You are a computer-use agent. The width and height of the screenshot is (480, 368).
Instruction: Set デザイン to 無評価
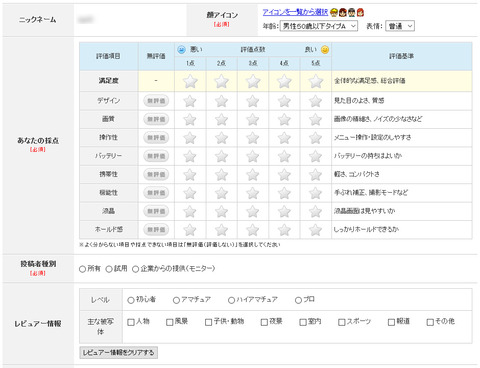tap(156, 101)
